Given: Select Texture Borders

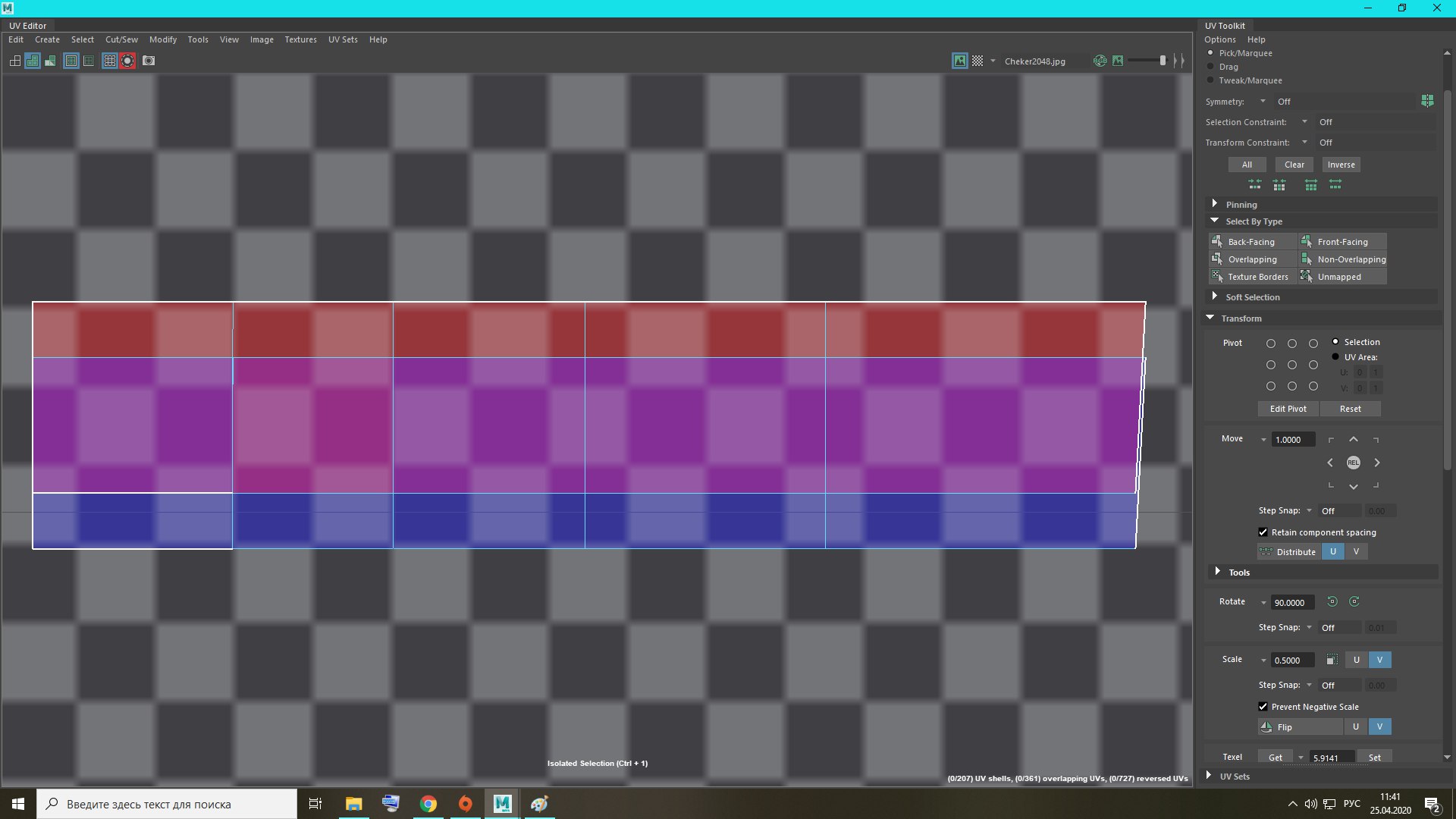Looking at the screenshot, I should pos(1252,277).
